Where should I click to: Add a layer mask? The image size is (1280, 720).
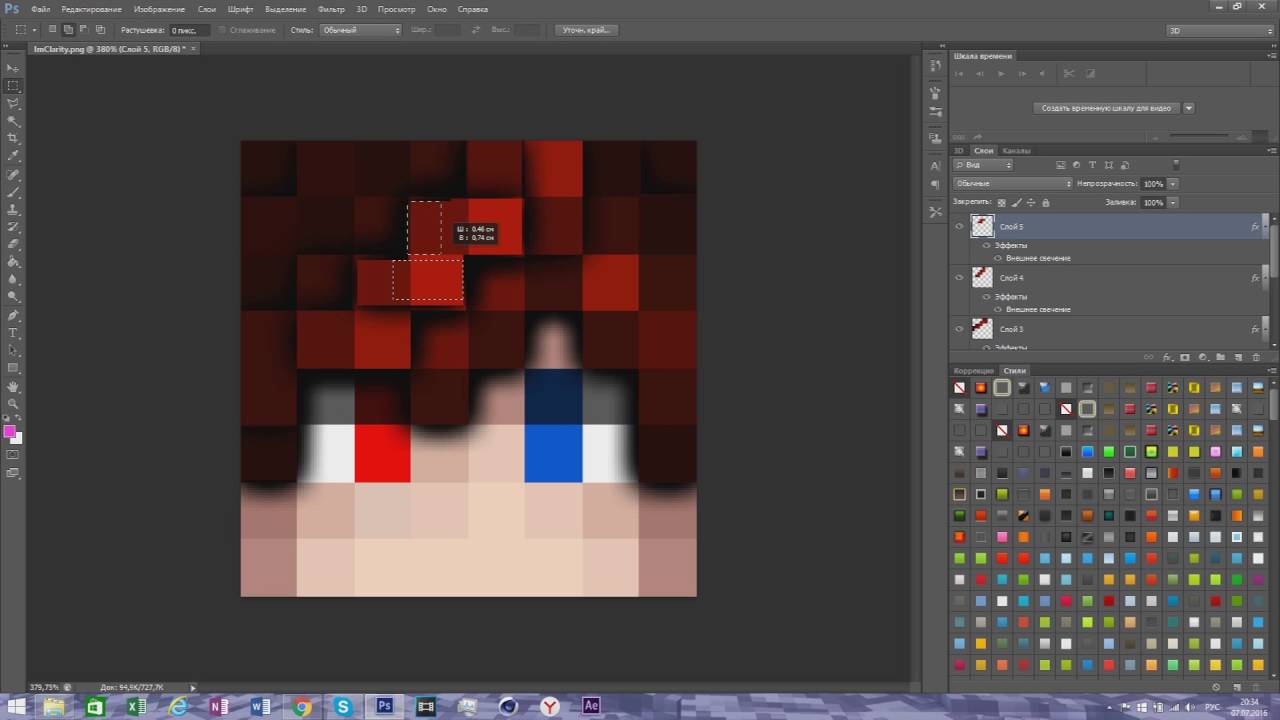point(1185,357)
